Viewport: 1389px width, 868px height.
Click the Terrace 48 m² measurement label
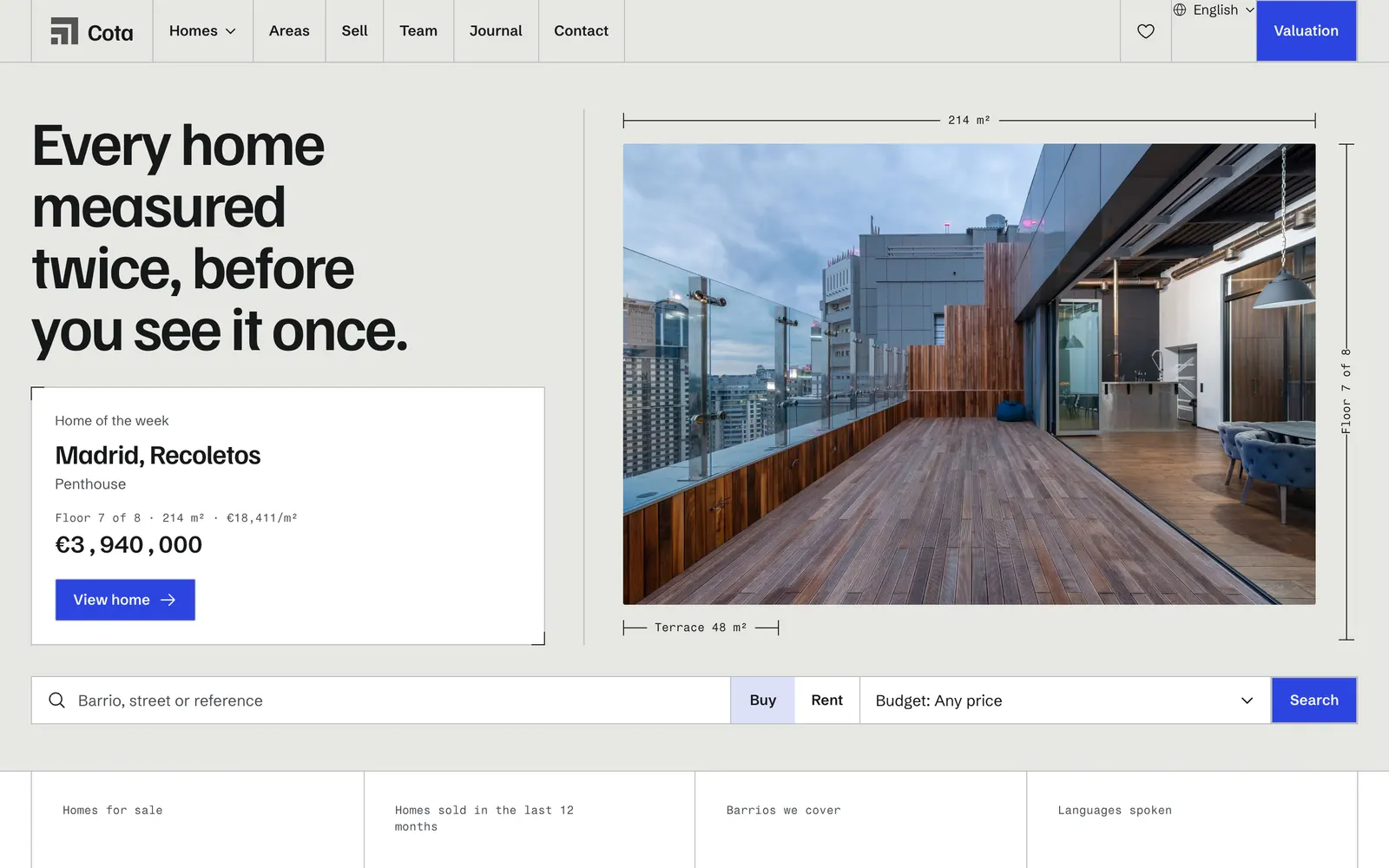pos(701,628)
